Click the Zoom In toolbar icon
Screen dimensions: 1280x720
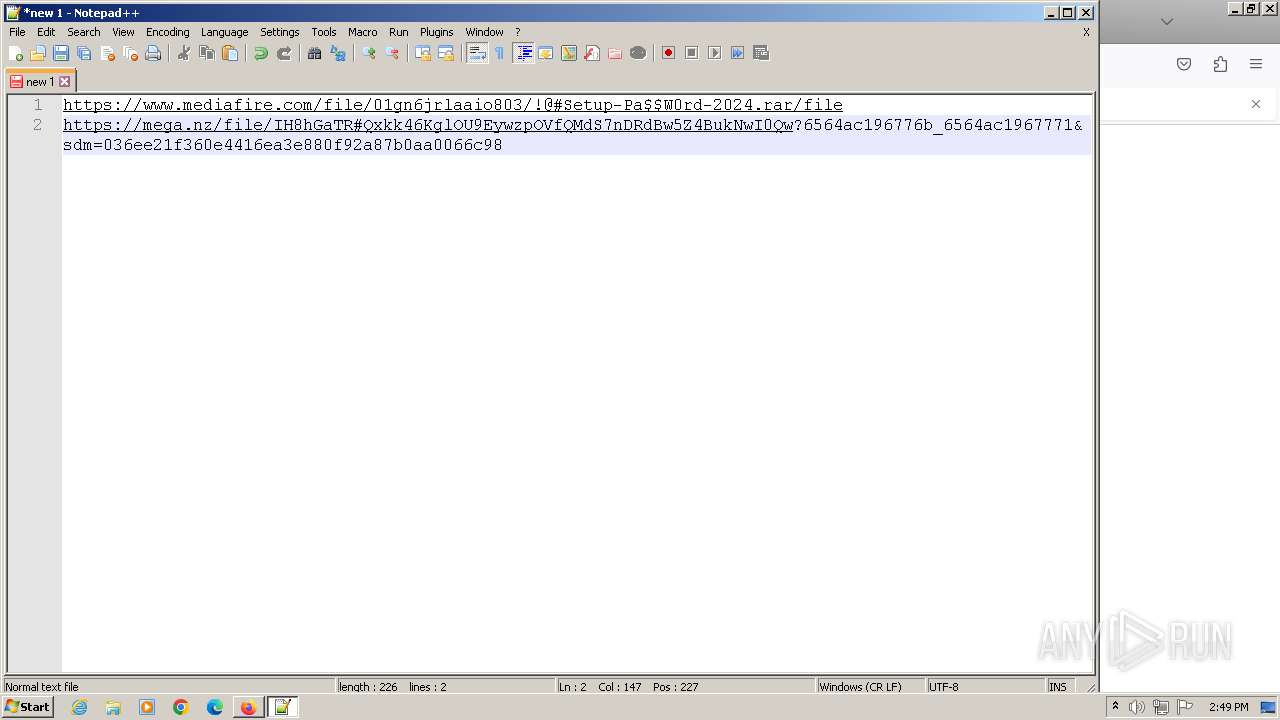click(x=369, y=53)
